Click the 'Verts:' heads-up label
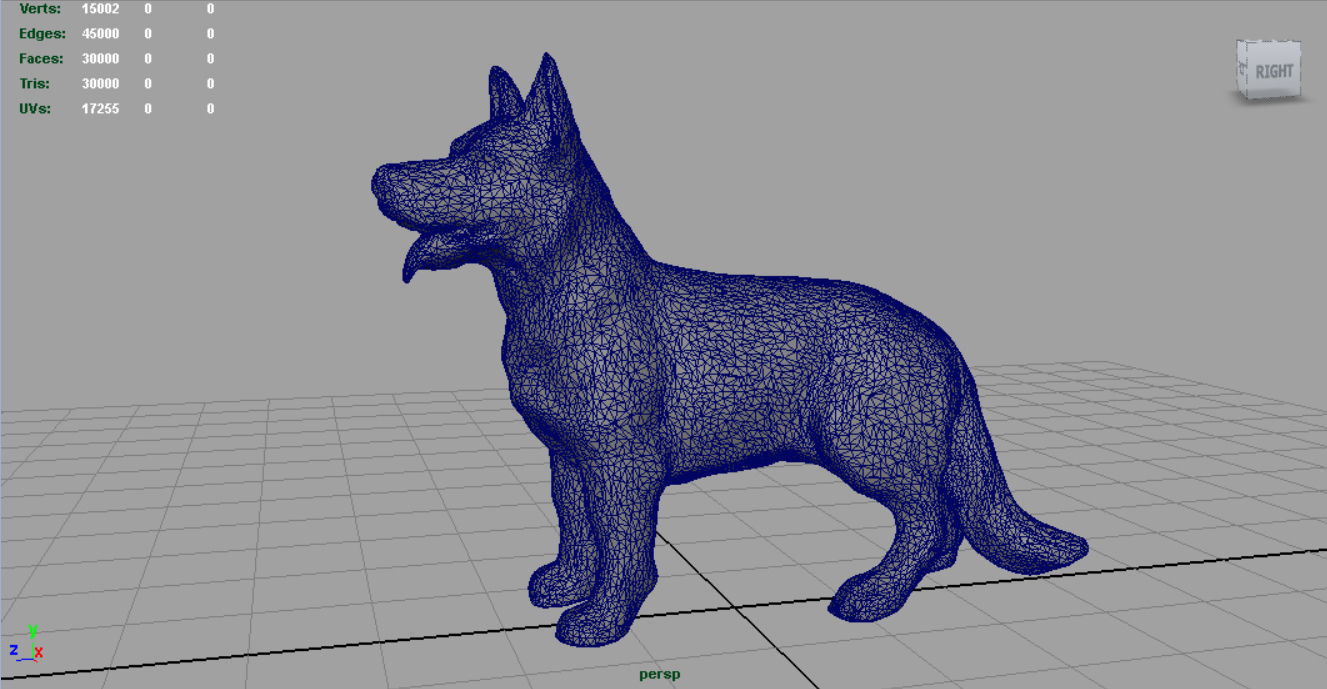The height and width of the screenshot is (689, 1327). tap(40, 9)
